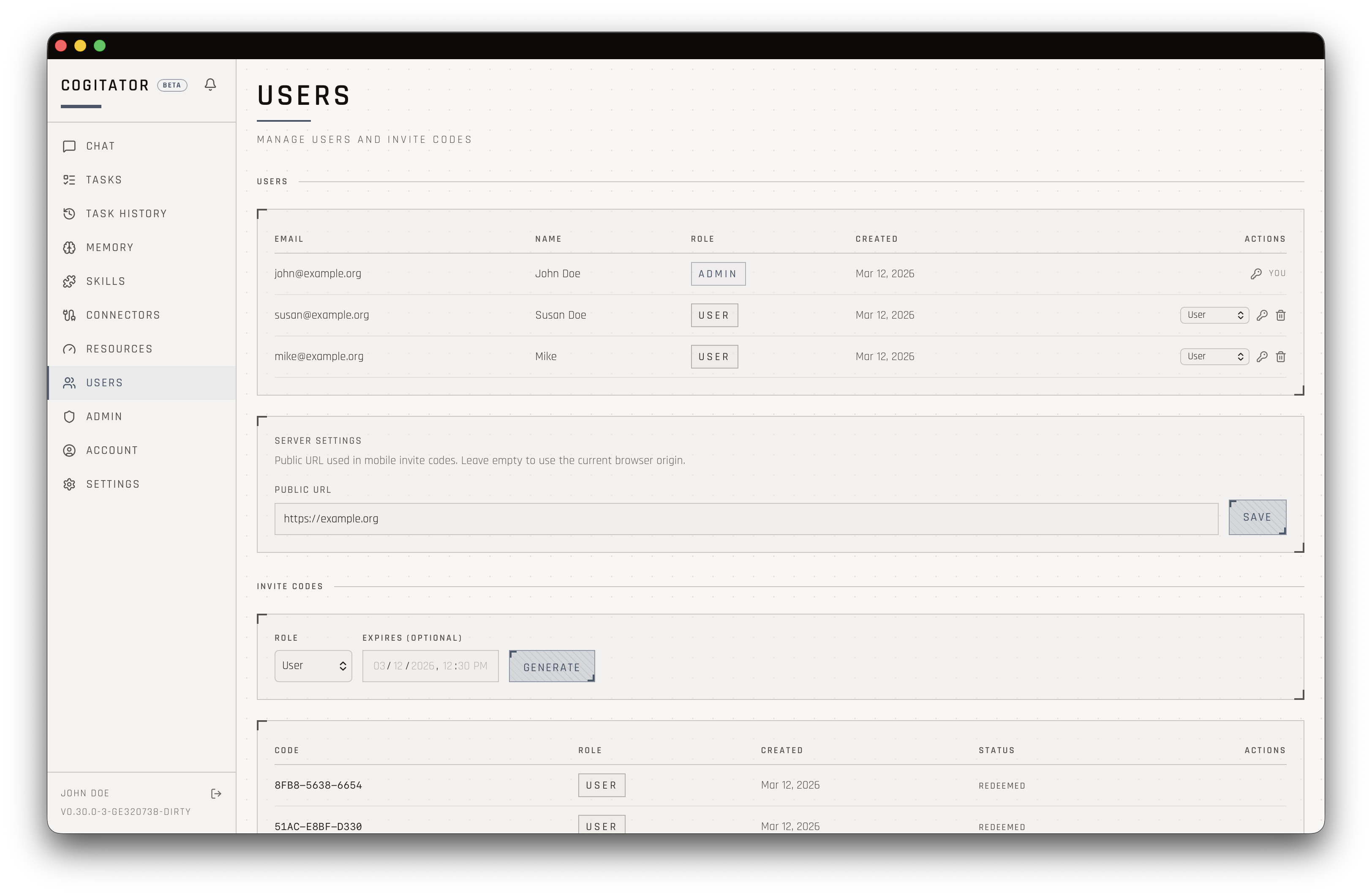Click the JOHN DOE label in sidebar footer
Image resolution: width=1372 pixels, height=896 pixels.
click(85, 793)
